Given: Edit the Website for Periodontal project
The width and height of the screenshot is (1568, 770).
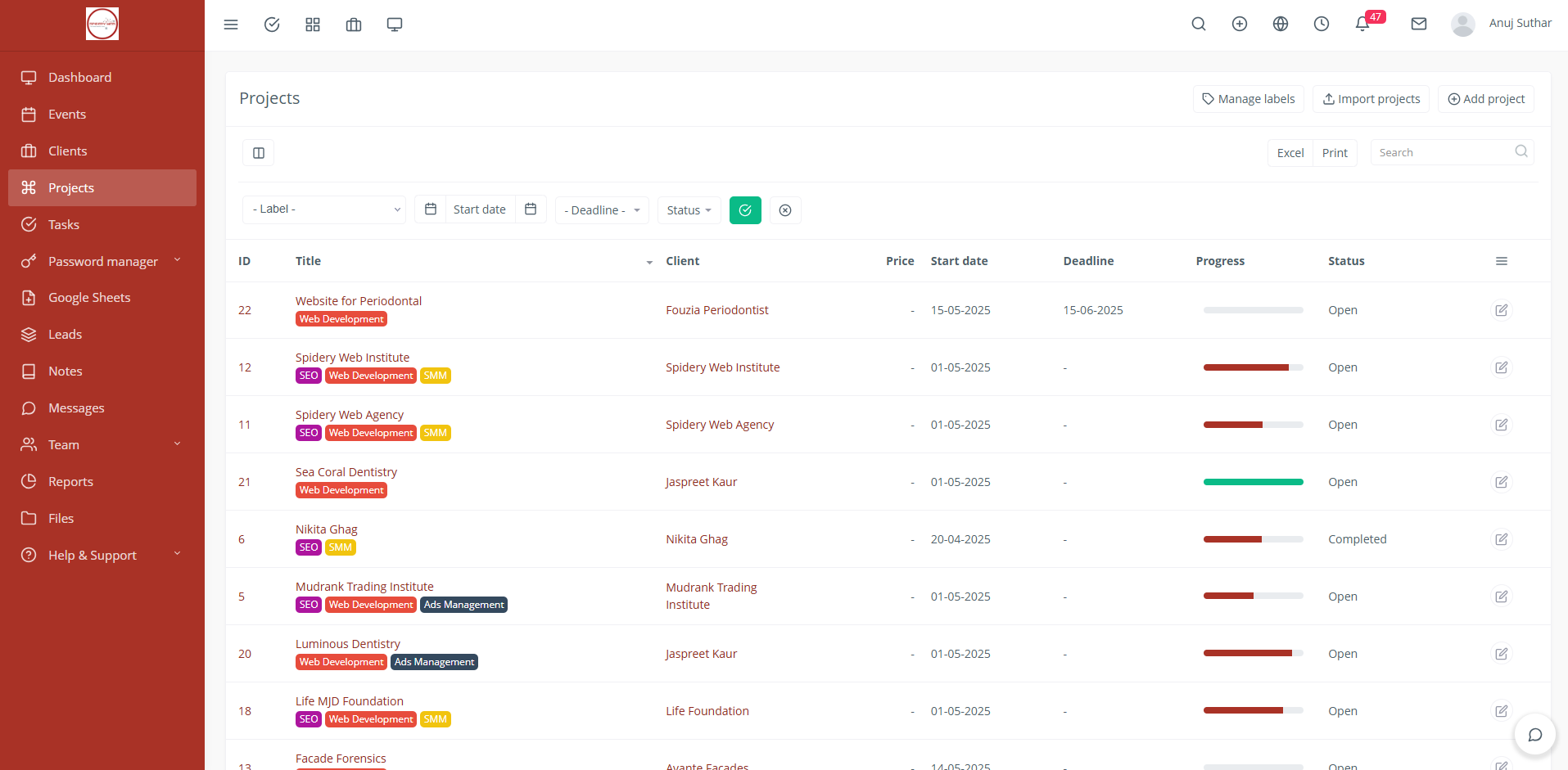Looking at the screenshot, I should point(1502,310).
